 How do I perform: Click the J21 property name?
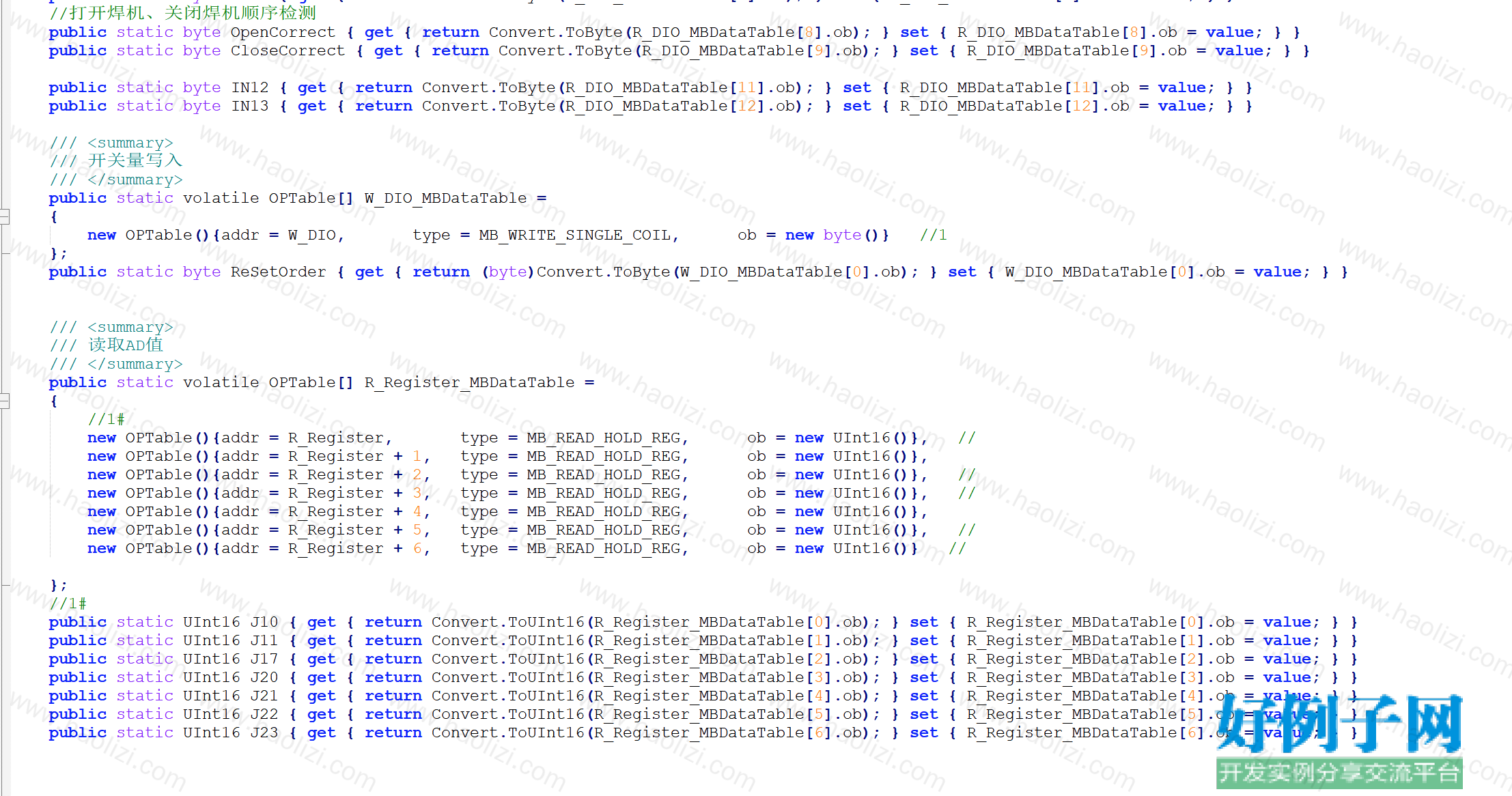point(264,696)
